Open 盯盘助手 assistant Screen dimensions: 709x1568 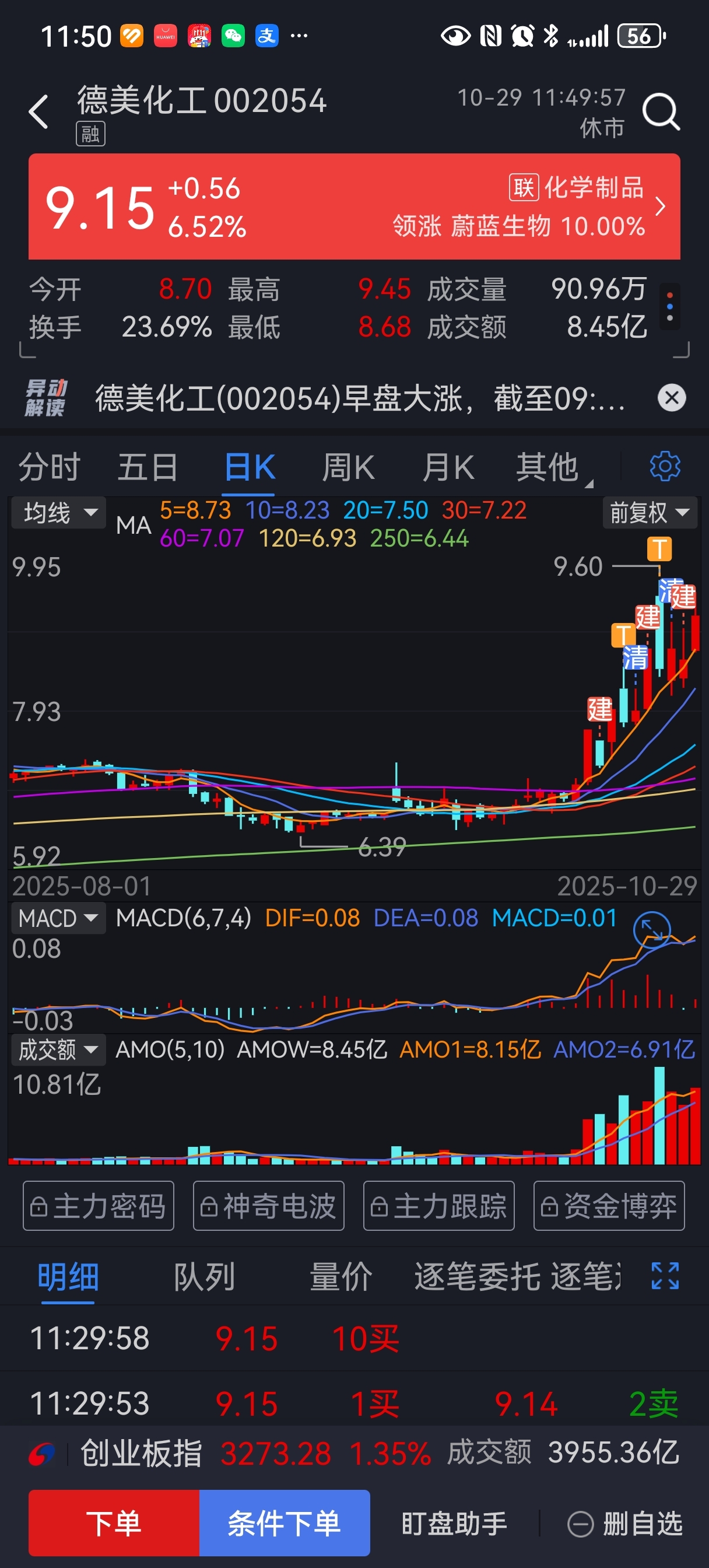[x=455, y=1524]
